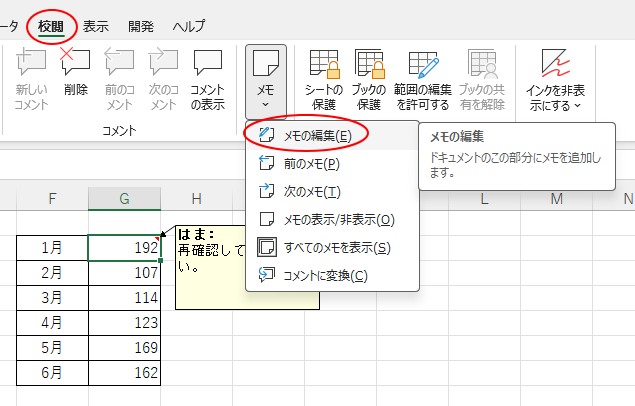
Task: Click cell containing 192
Action: point(124,248)
